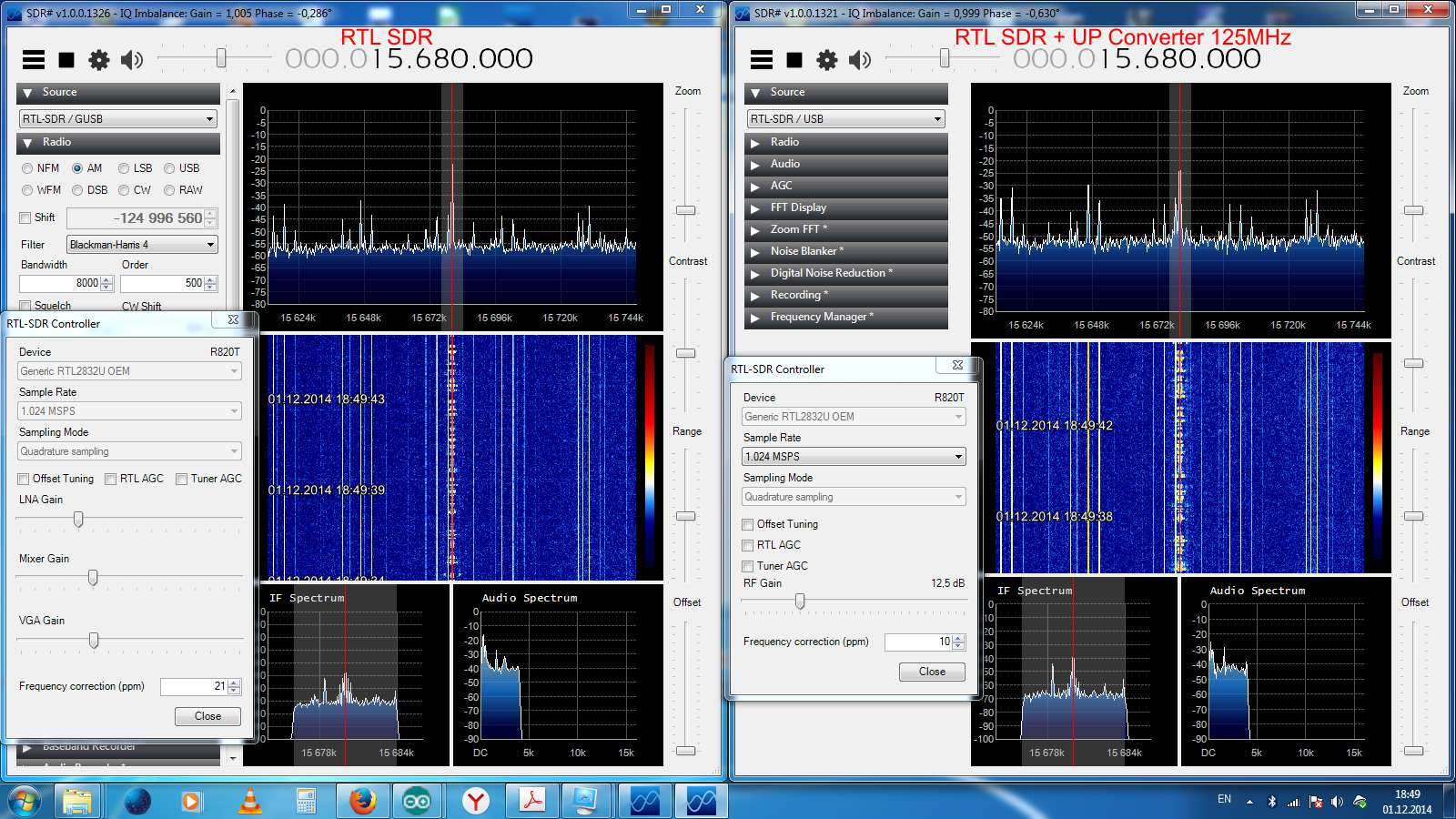Open blue globe application taskbar icon
This screenshot has width=1456, height=819.
(x=136, y=802)
